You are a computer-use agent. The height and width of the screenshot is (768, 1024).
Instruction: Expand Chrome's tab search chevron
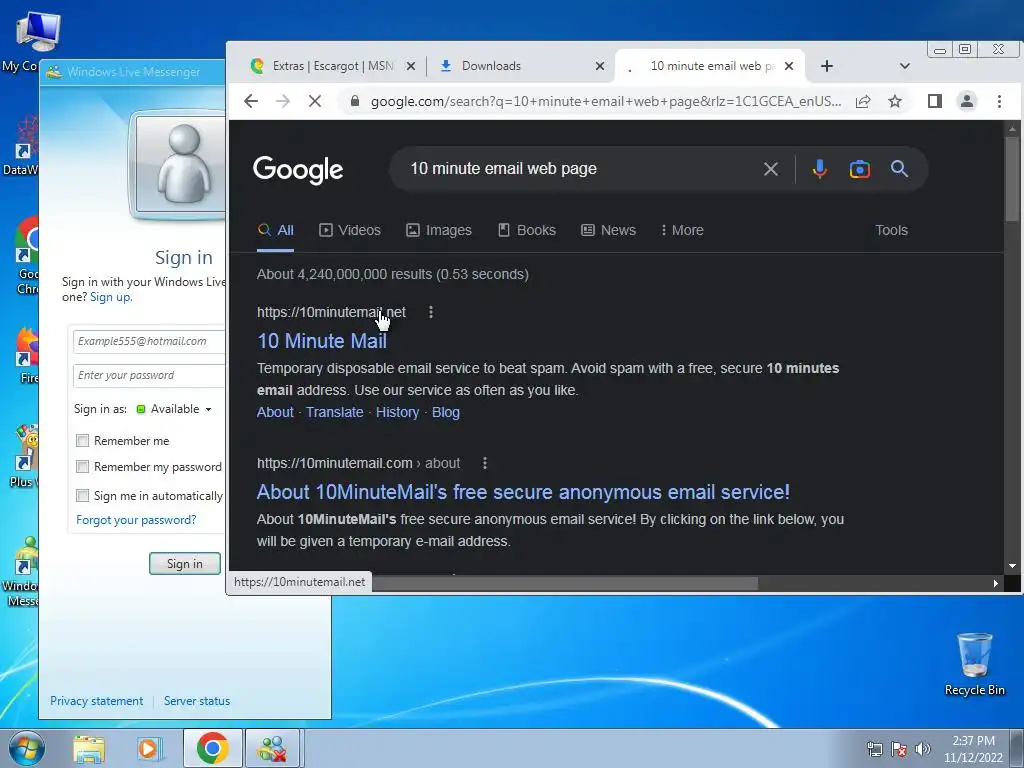coord(904,66)
